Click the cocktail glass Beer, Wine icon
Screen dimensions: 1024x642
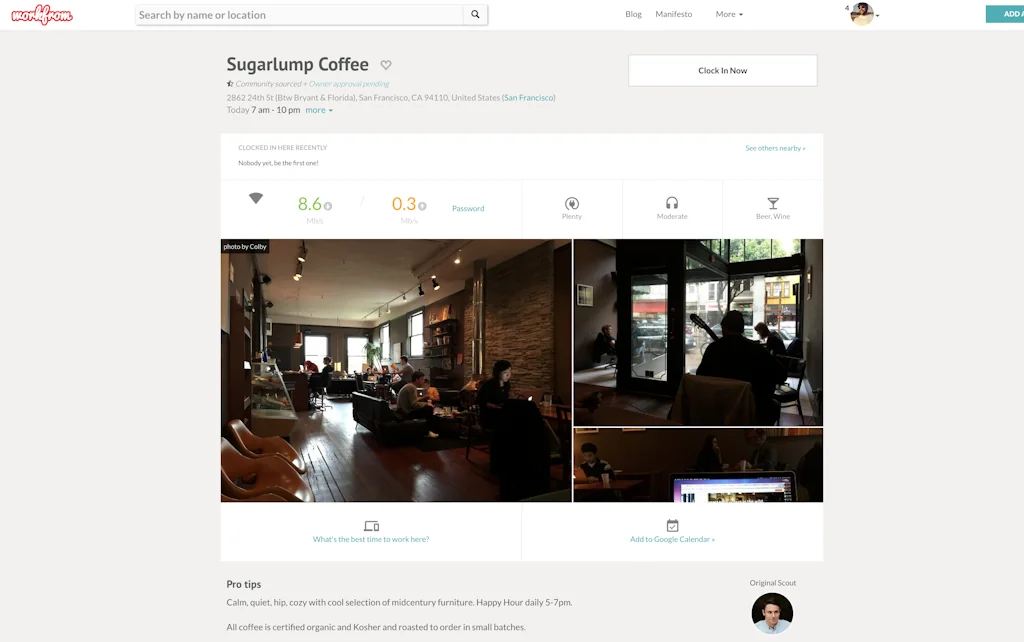[773, 203]
